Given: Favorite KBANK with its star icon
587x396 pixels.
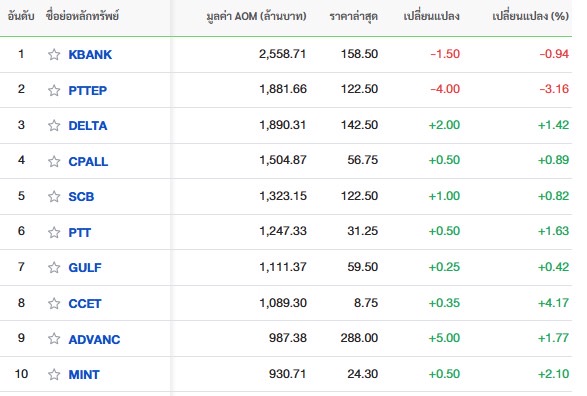Looking at the screenshot, I should coord(54,55).
